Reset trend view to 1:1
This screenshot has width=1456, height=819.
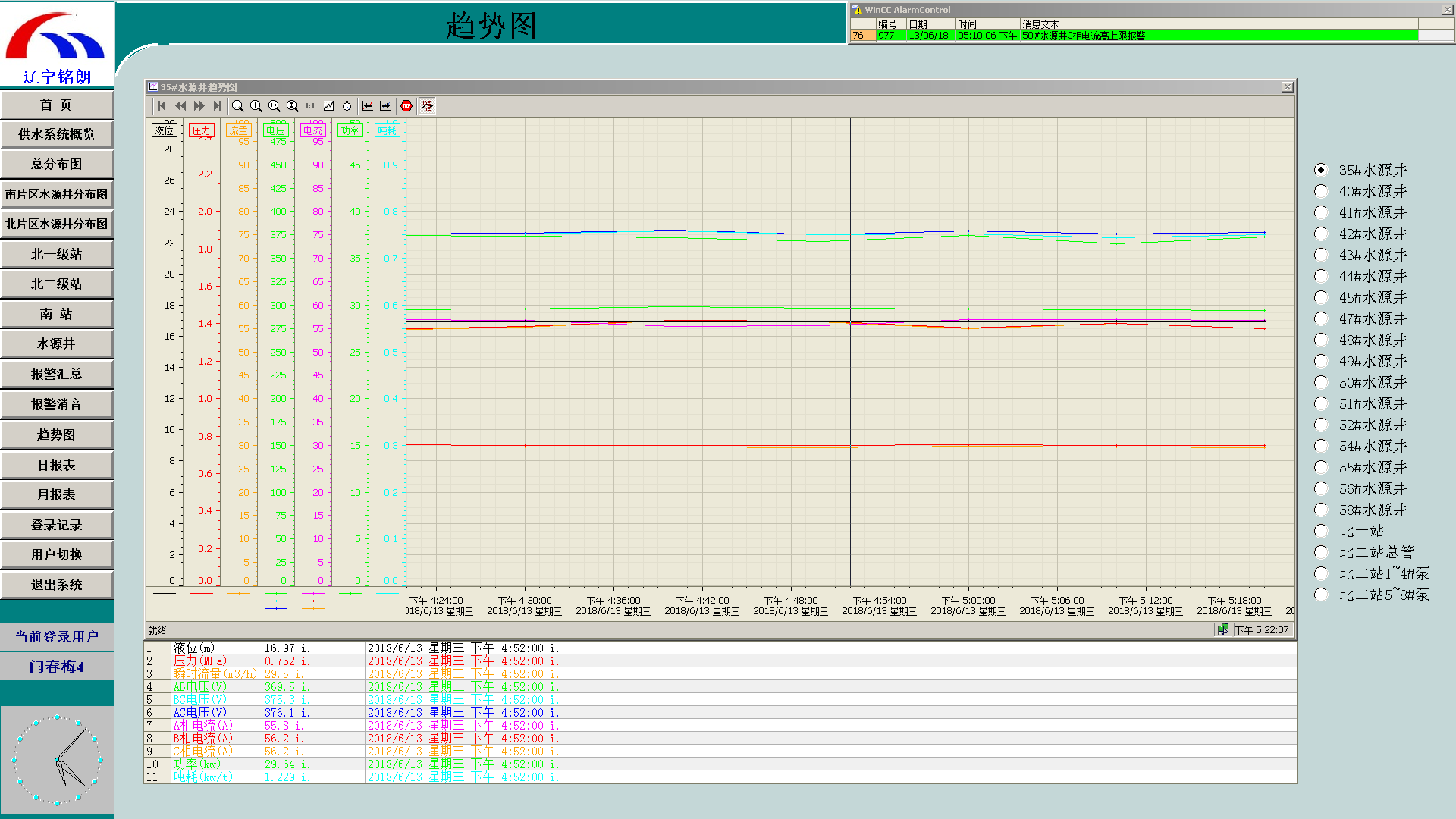click(x=310, y=106)
